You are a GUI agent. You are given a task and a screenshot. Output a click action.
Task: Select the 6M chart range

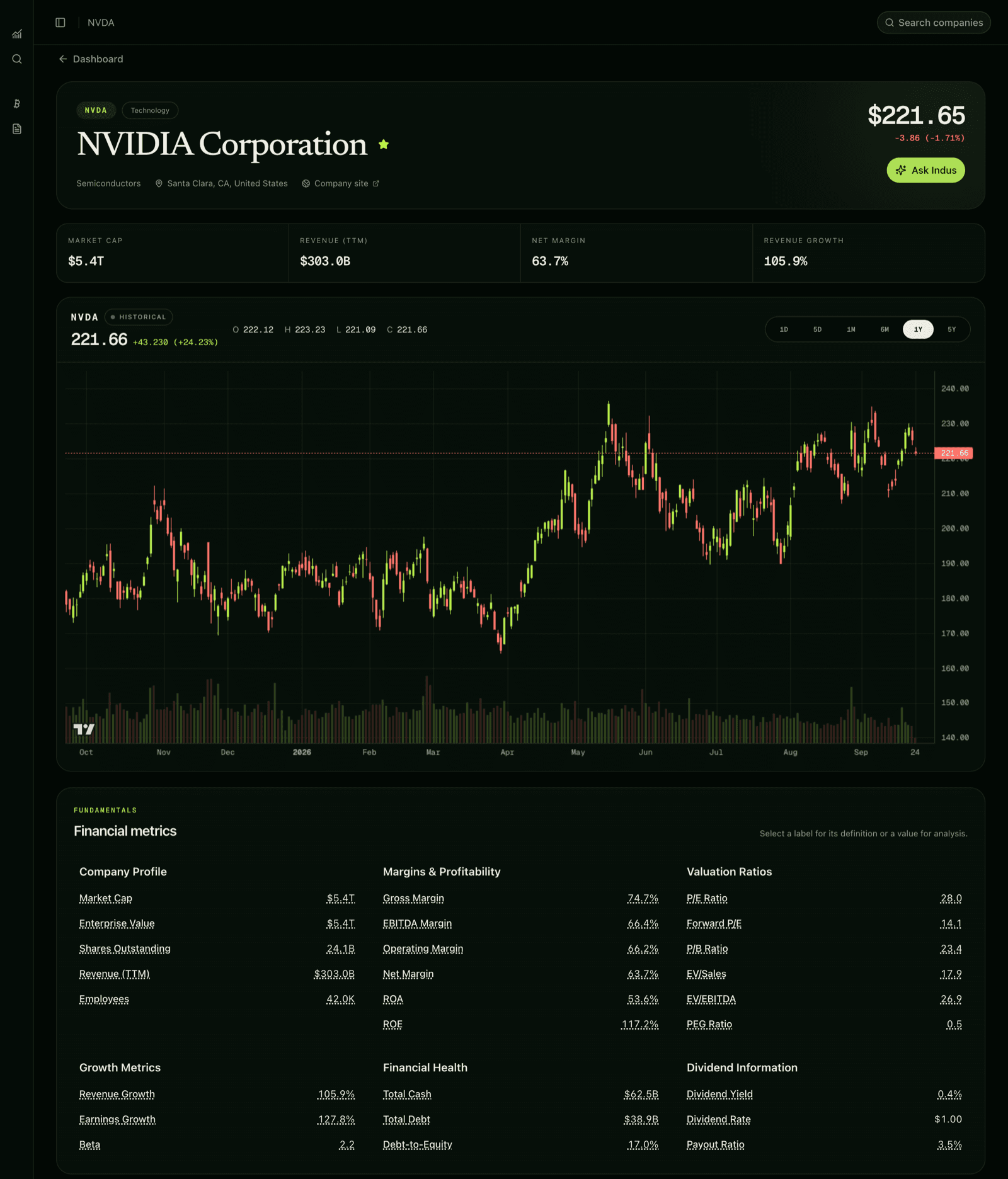pyautogui.click(x=885, y=329)
